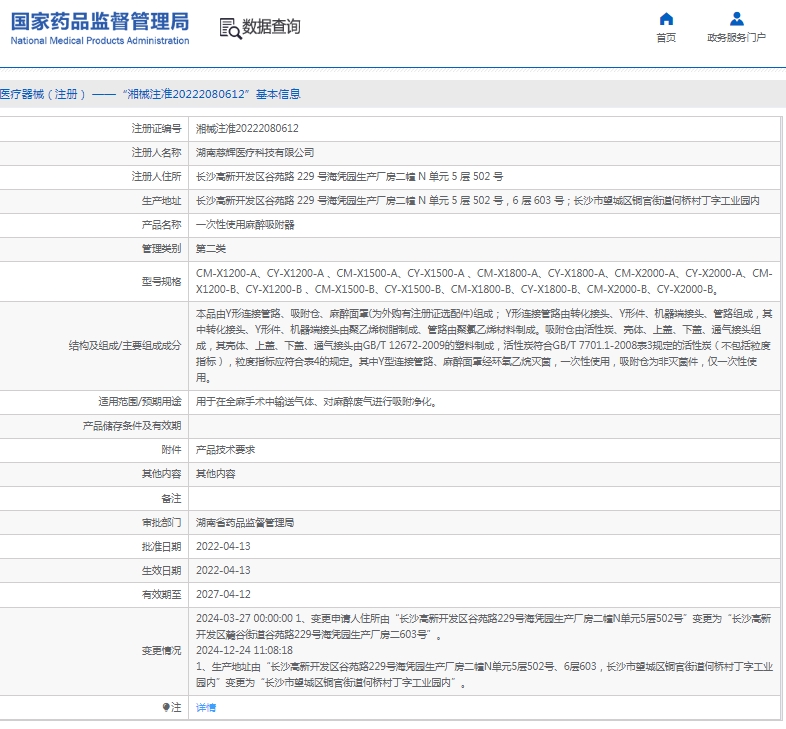The width and height of the screenshot is (786, 729).
Task: Select registration number 湘械注准20222080612 value
Action: point(247,128)
